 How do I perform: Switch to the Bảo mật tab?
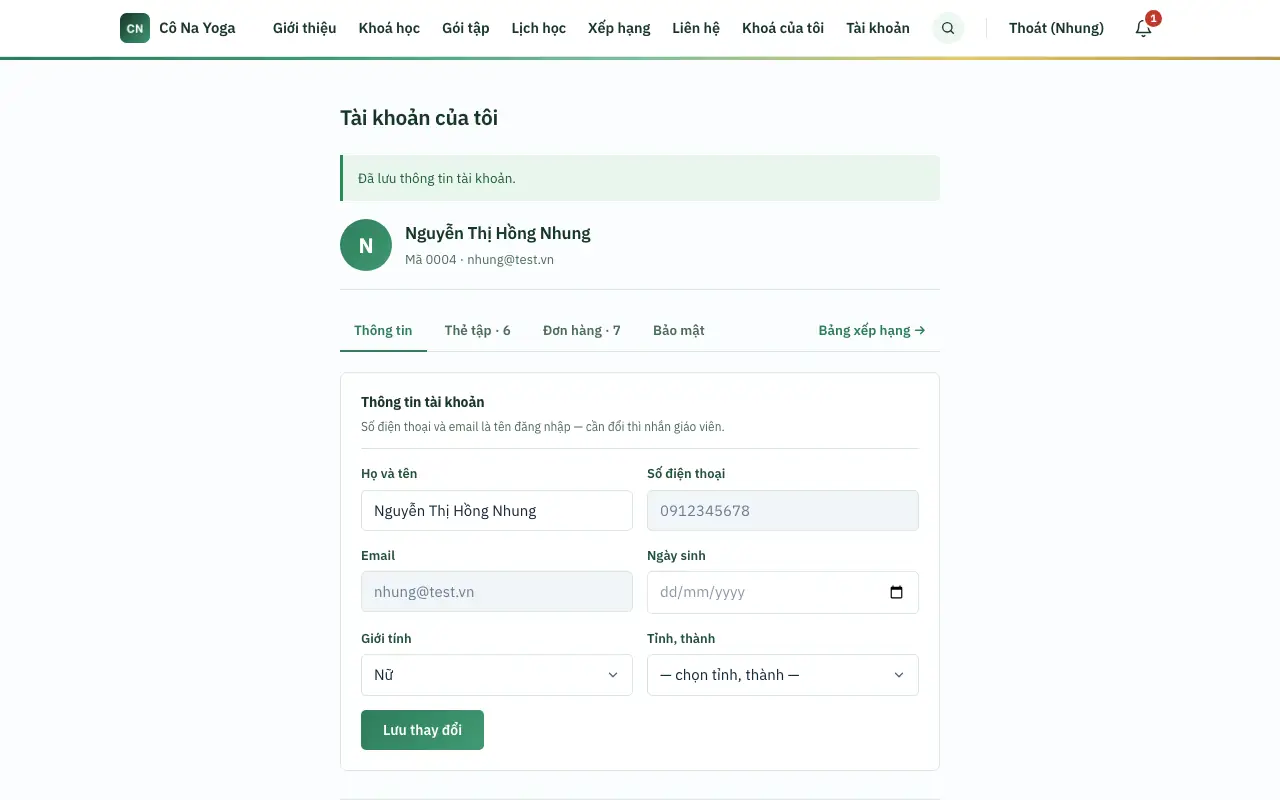[x=679, y=330]
